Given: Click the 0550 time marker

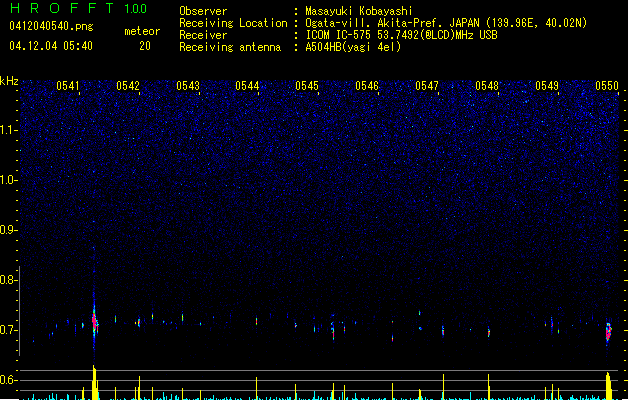Looking at the screenshot, I should pos(607,86).
